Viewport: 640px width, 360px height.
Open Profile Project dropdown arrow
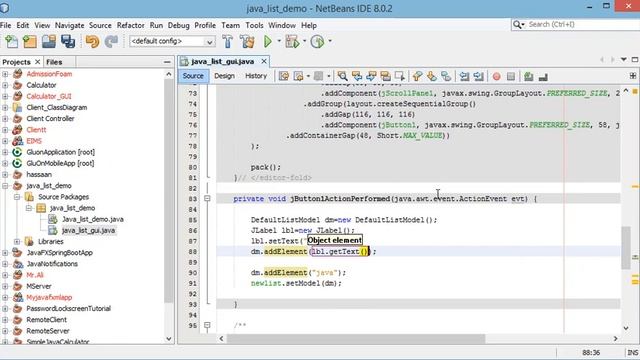pyautogui.click(x=330, y=41)
